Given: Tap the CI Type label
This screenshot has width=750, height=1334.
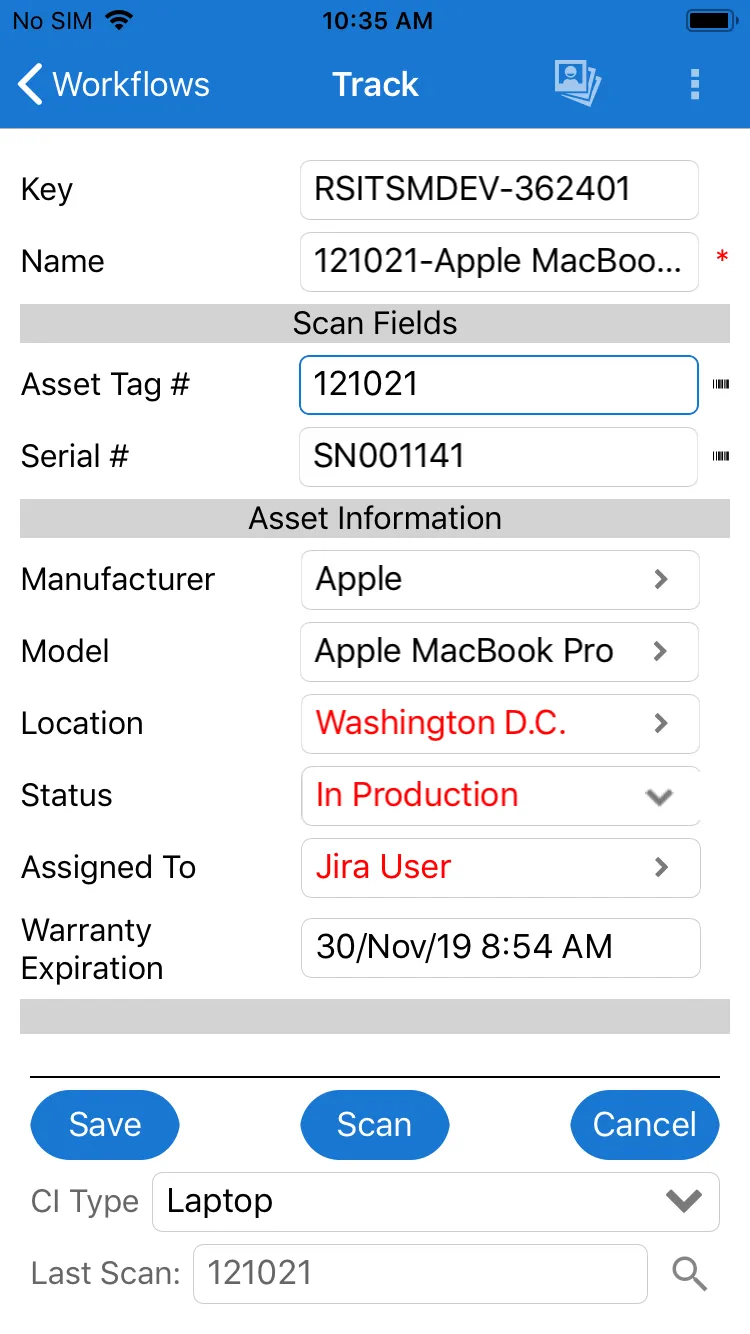Looking at the screenshot, I should point(85,1201).
